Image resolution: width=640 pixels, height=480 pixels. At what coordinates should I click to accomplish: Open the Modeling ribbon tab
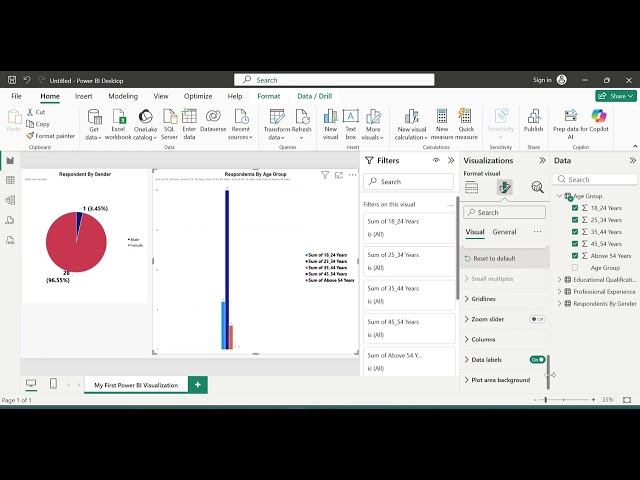[x=123, y=96]
